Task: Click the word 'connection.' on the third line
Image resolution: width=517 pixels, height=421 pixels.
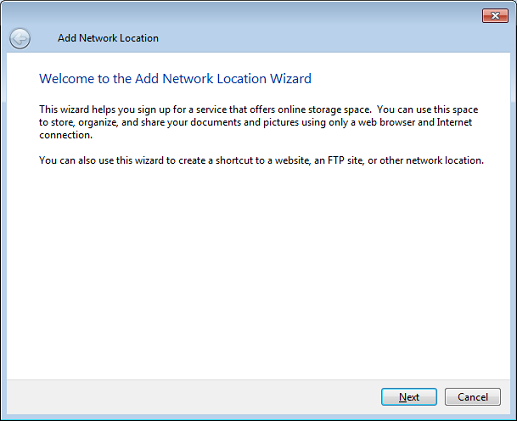Action: [x=66, y=135]
